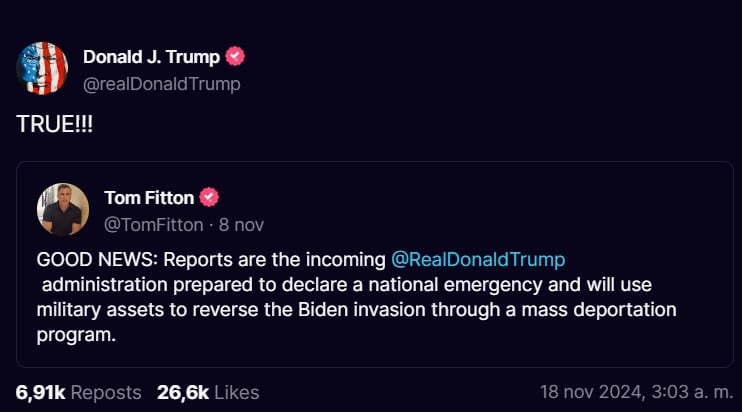
Task: Click the @realDonaldTrump handle under name
Action: (162, 84)
